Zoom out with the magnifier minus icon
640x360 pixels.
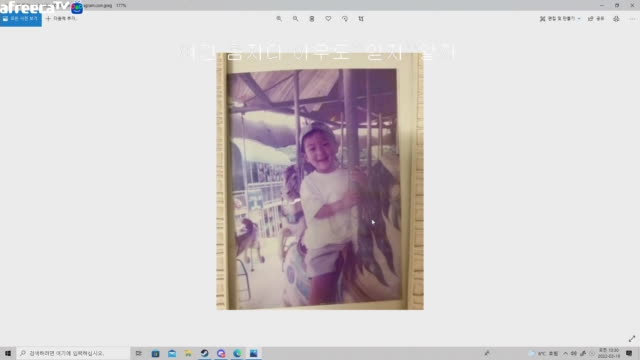coord(295,19)
